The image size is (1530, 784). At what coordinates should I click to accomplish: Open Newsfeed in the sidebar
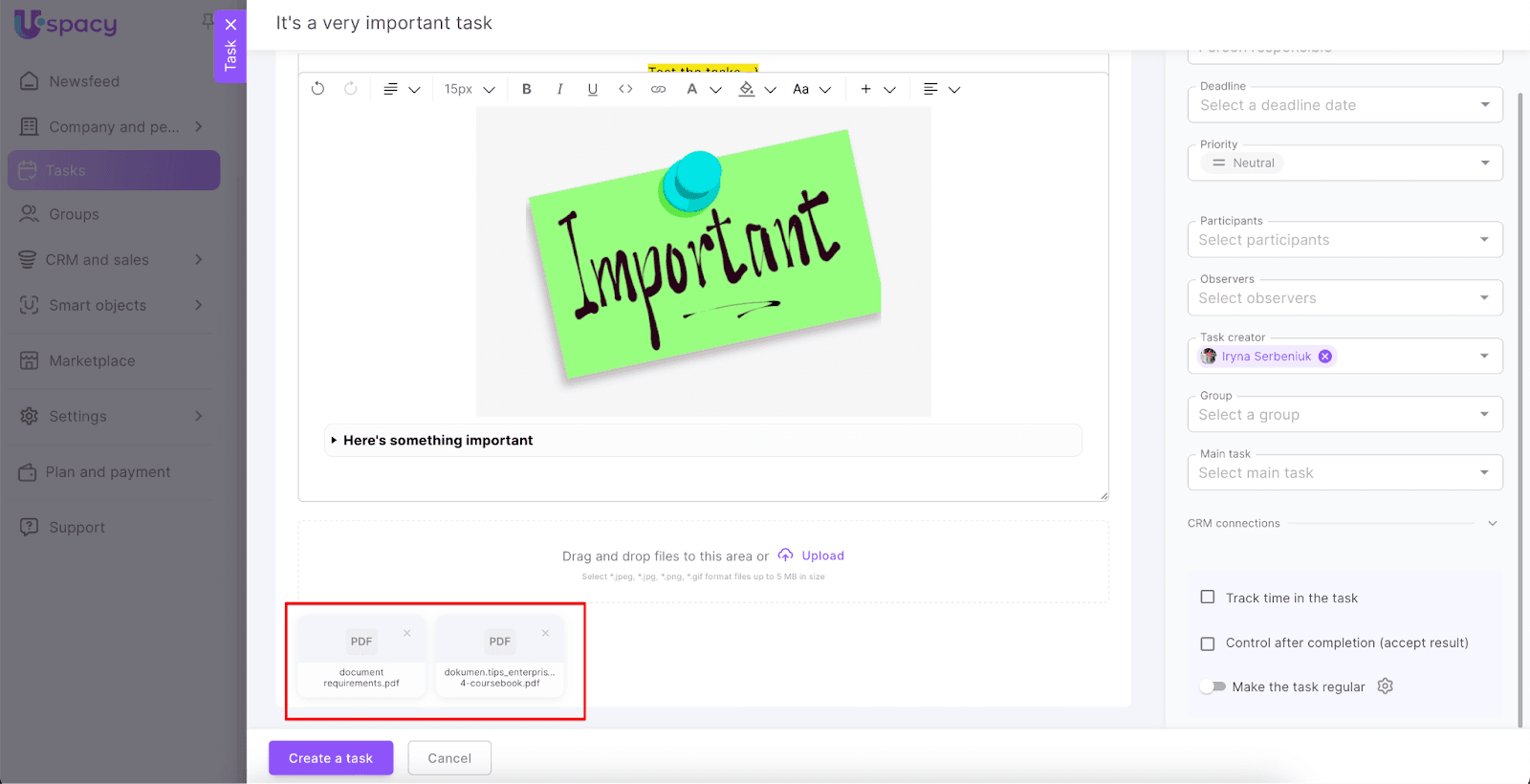click(x=84, y=81)
